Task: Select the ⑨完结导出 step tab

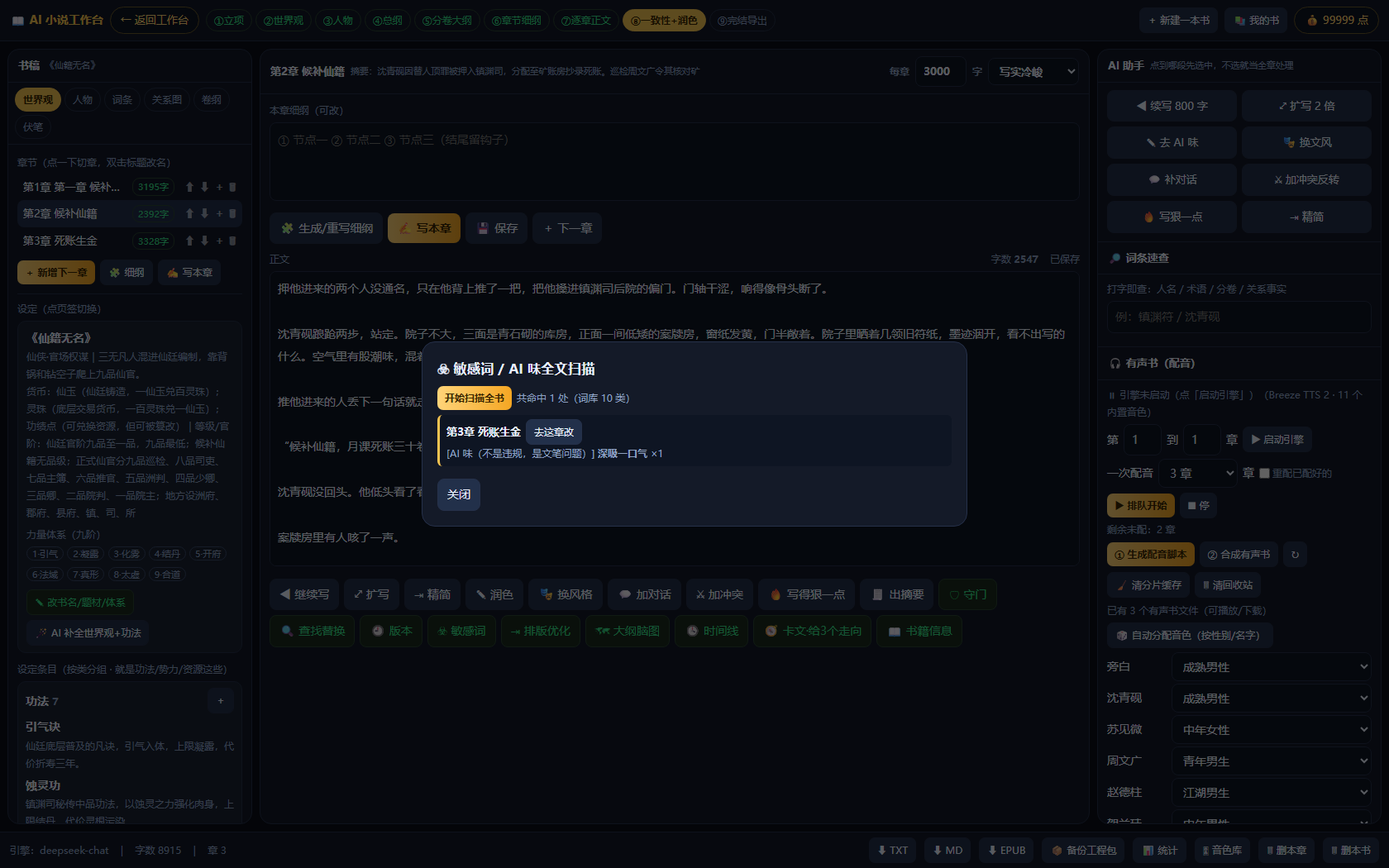Action: coord(742,21)
